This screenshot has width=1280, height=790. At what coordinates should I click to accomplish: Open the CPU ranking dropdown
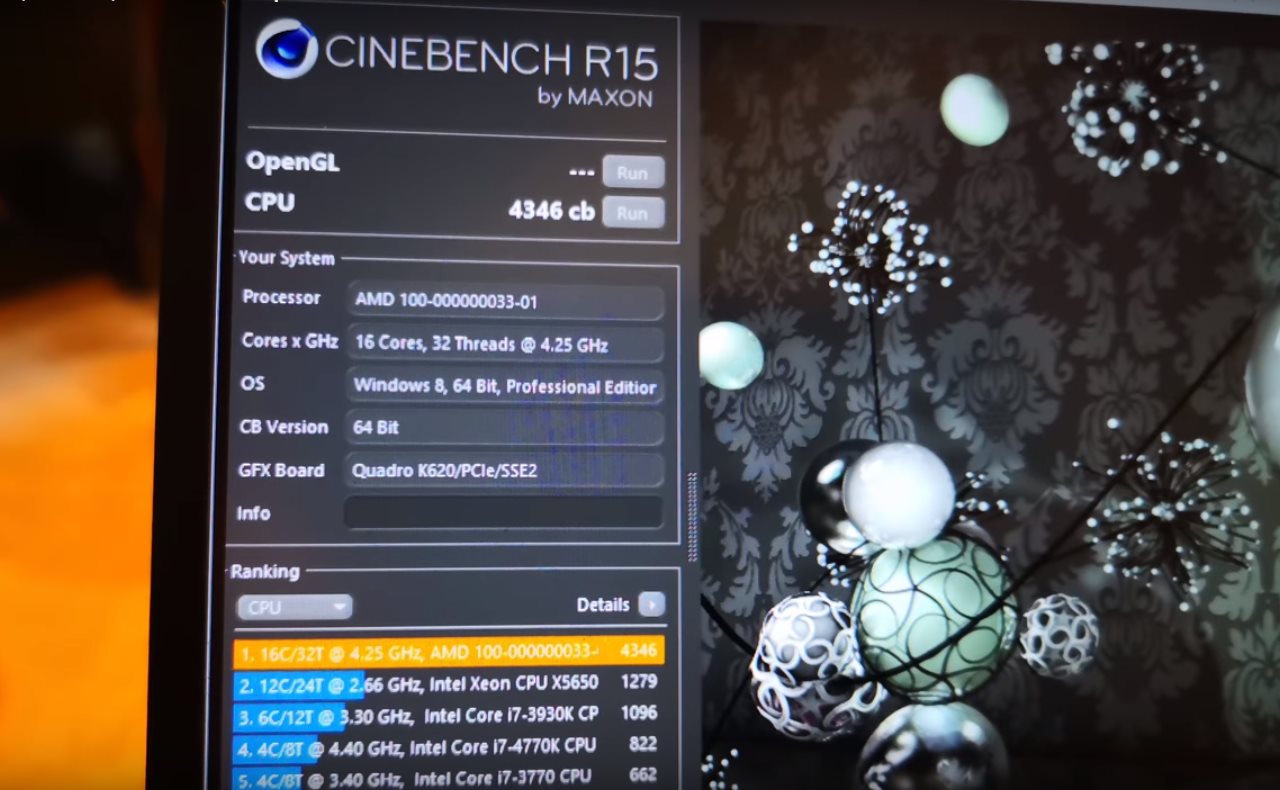(x=294, y=607)
